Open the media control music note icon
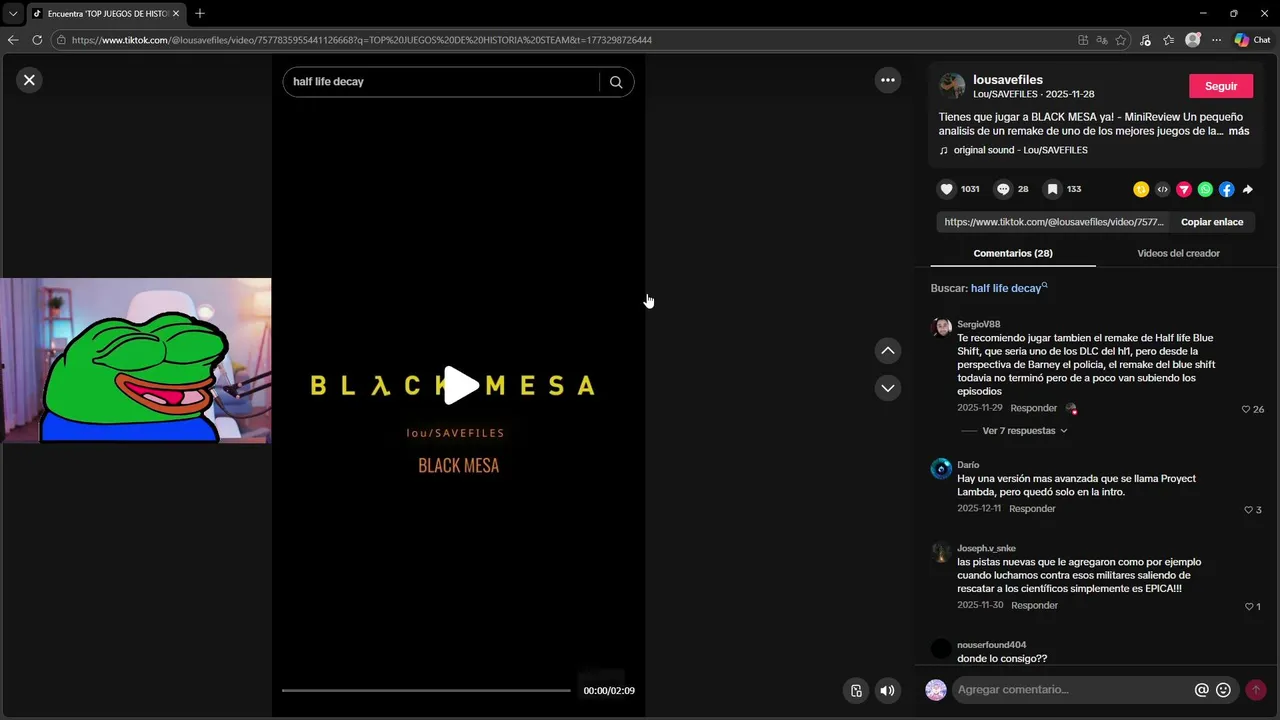 click(1145, 40)
